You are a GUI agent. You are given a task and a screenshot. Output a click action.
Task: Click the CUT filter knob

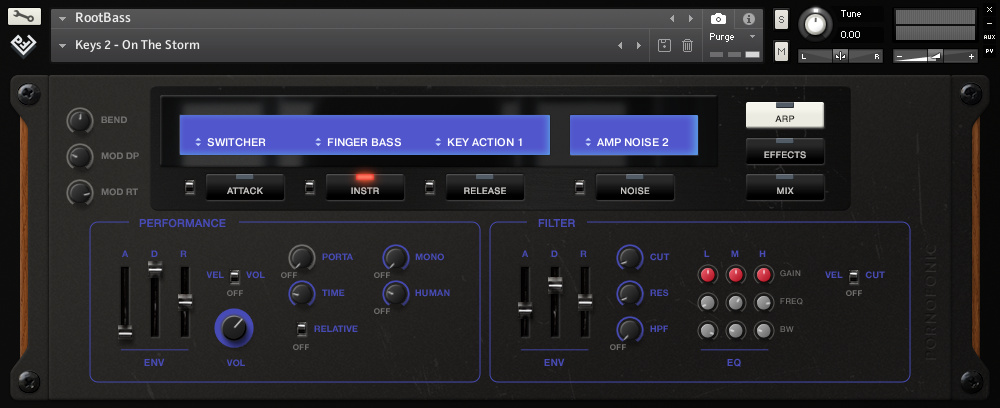629,258
